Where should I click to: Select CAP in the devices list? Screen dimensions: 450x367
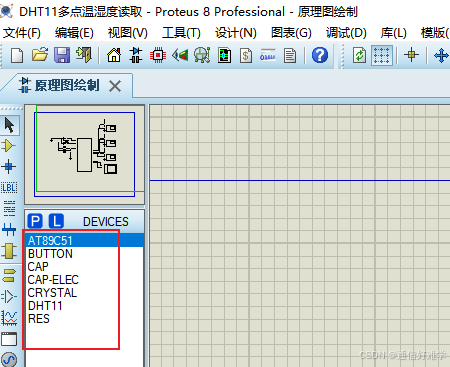coord(85,267)
